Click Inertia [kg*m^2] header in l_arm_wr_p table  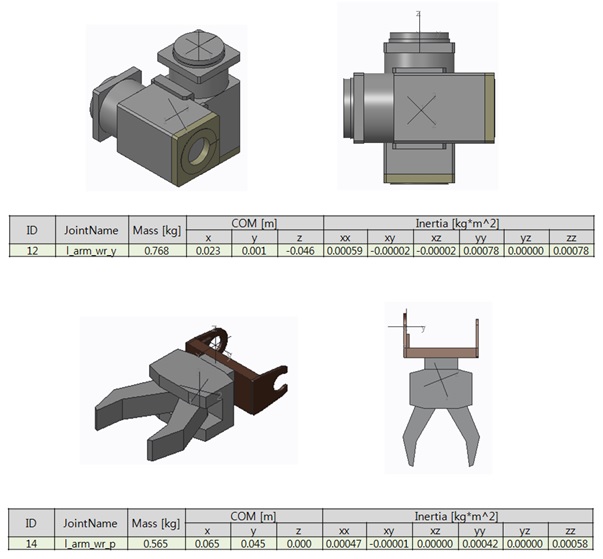coord(458,516)
